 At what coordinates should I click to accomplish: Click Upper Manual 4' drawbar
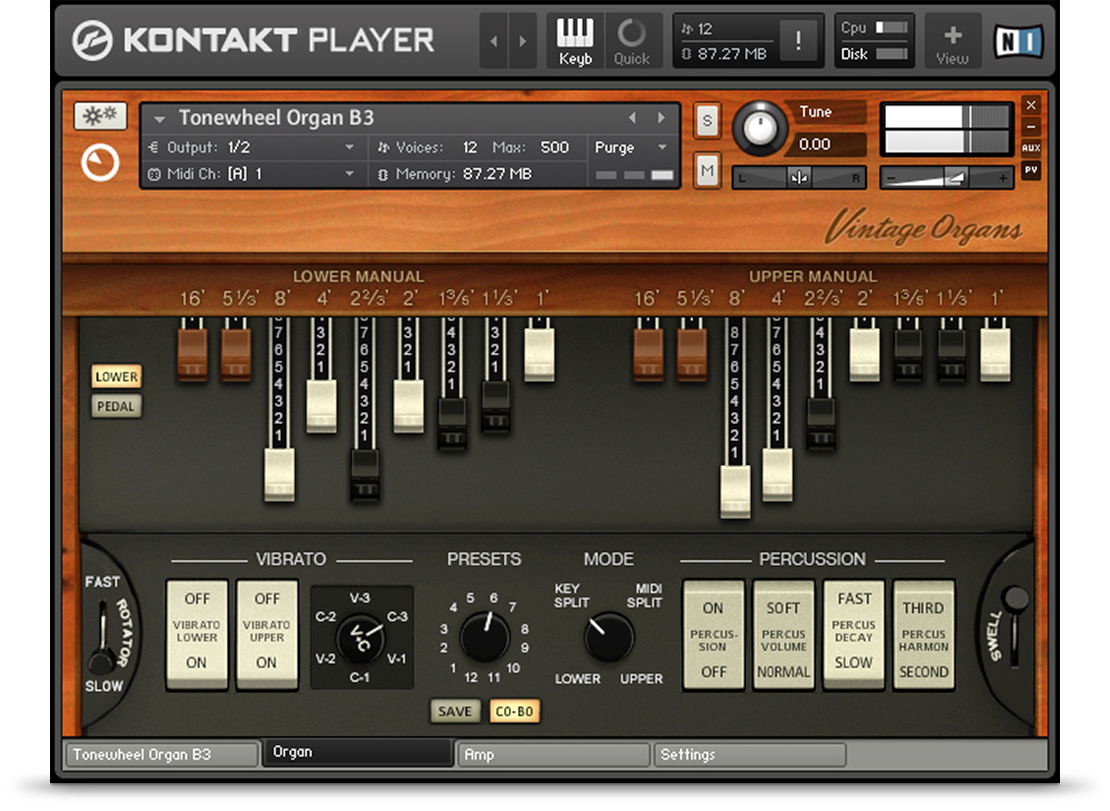pyautogui.click(x=778, y=474)
